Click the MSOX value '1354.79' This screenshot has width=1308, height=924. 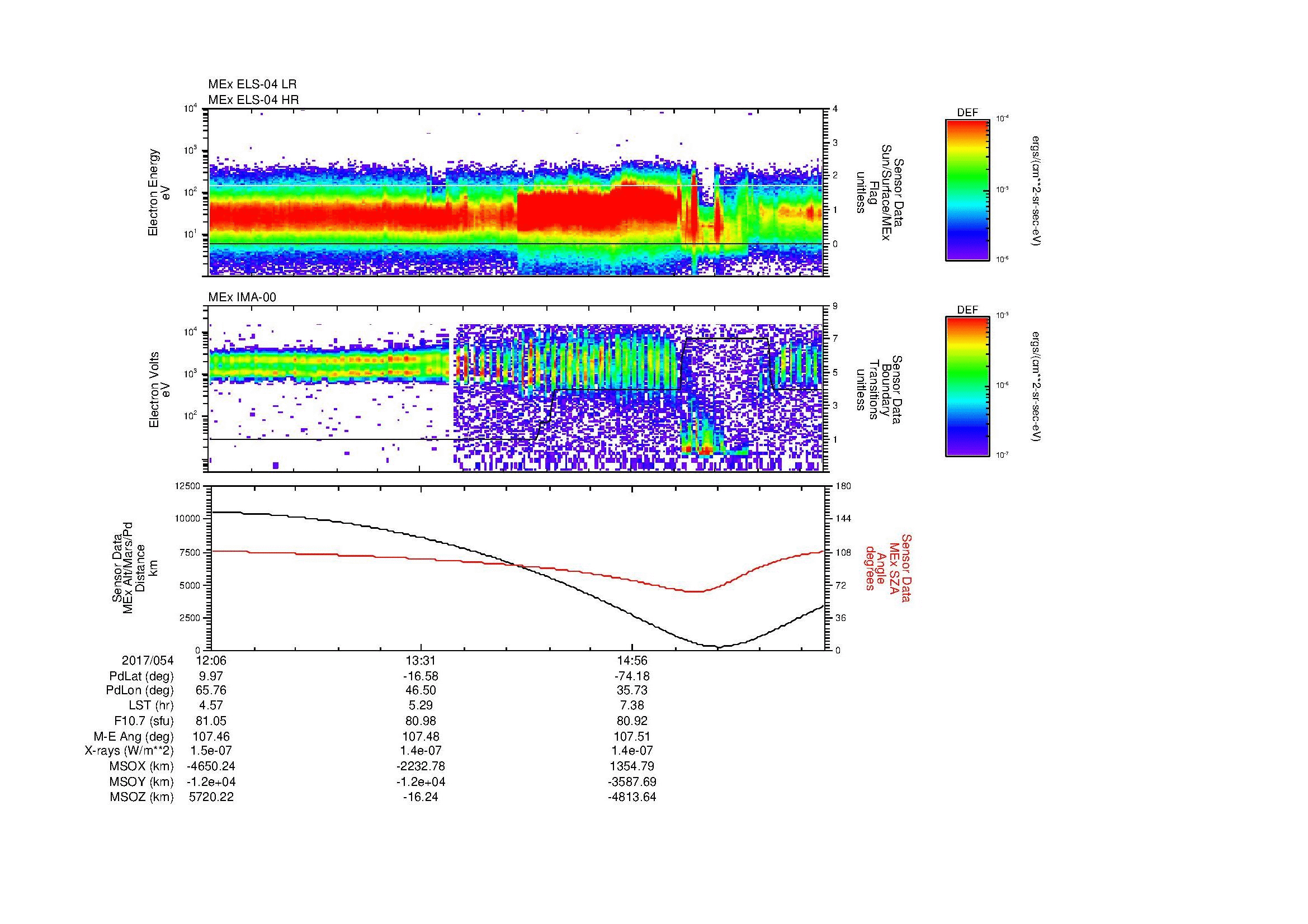pos(632,766)
